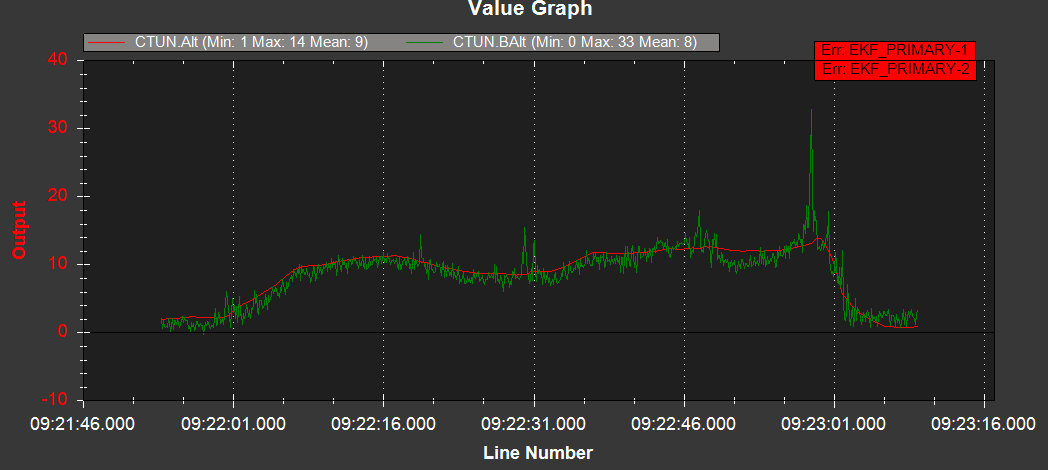Select the Err: EKF_PRIMARY-2 error label
This screenshot has width=1048, height=470.
(896, 70)
